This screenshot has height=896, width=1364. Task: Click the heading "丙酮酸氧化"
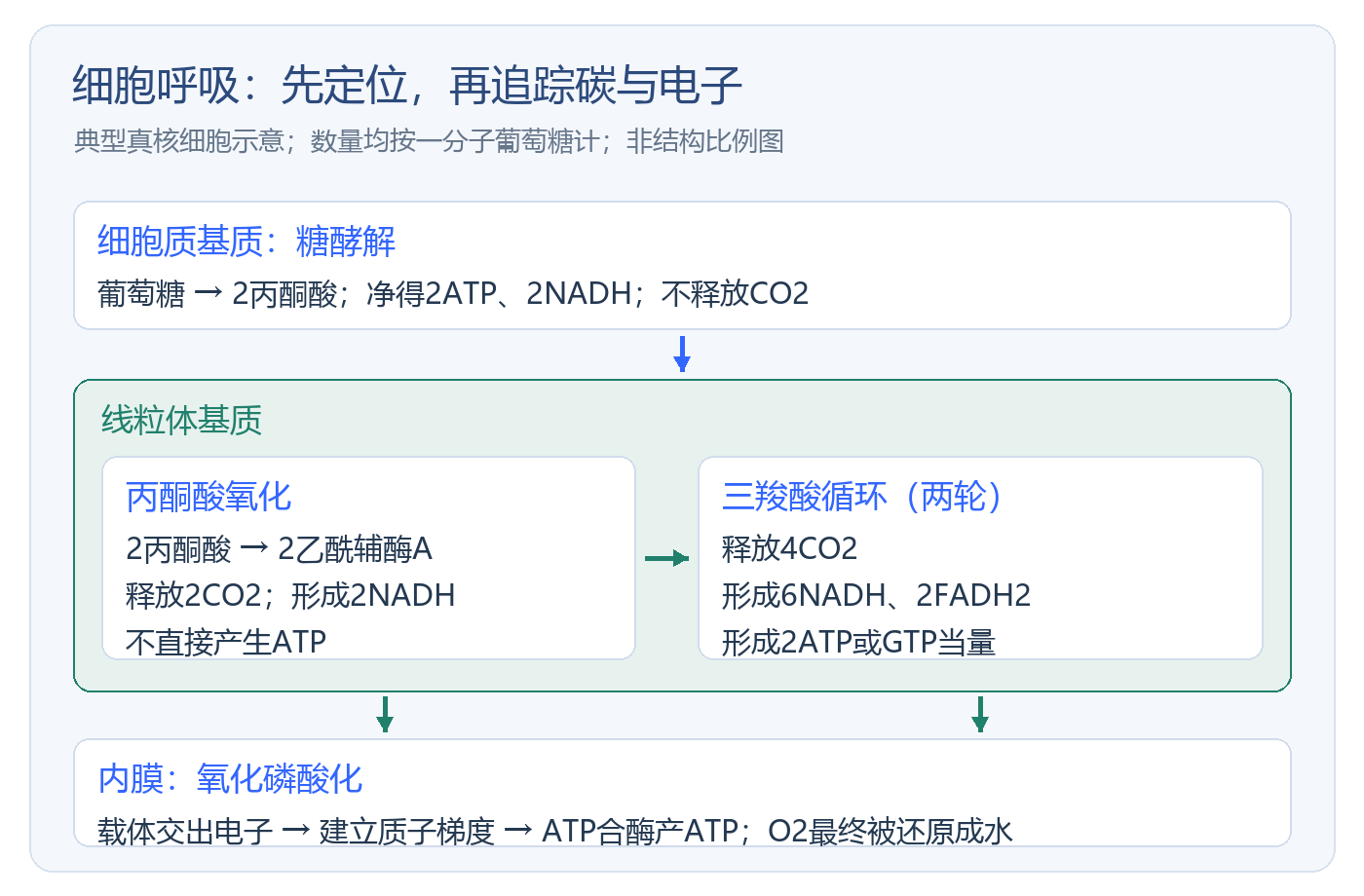click(208, 497)
